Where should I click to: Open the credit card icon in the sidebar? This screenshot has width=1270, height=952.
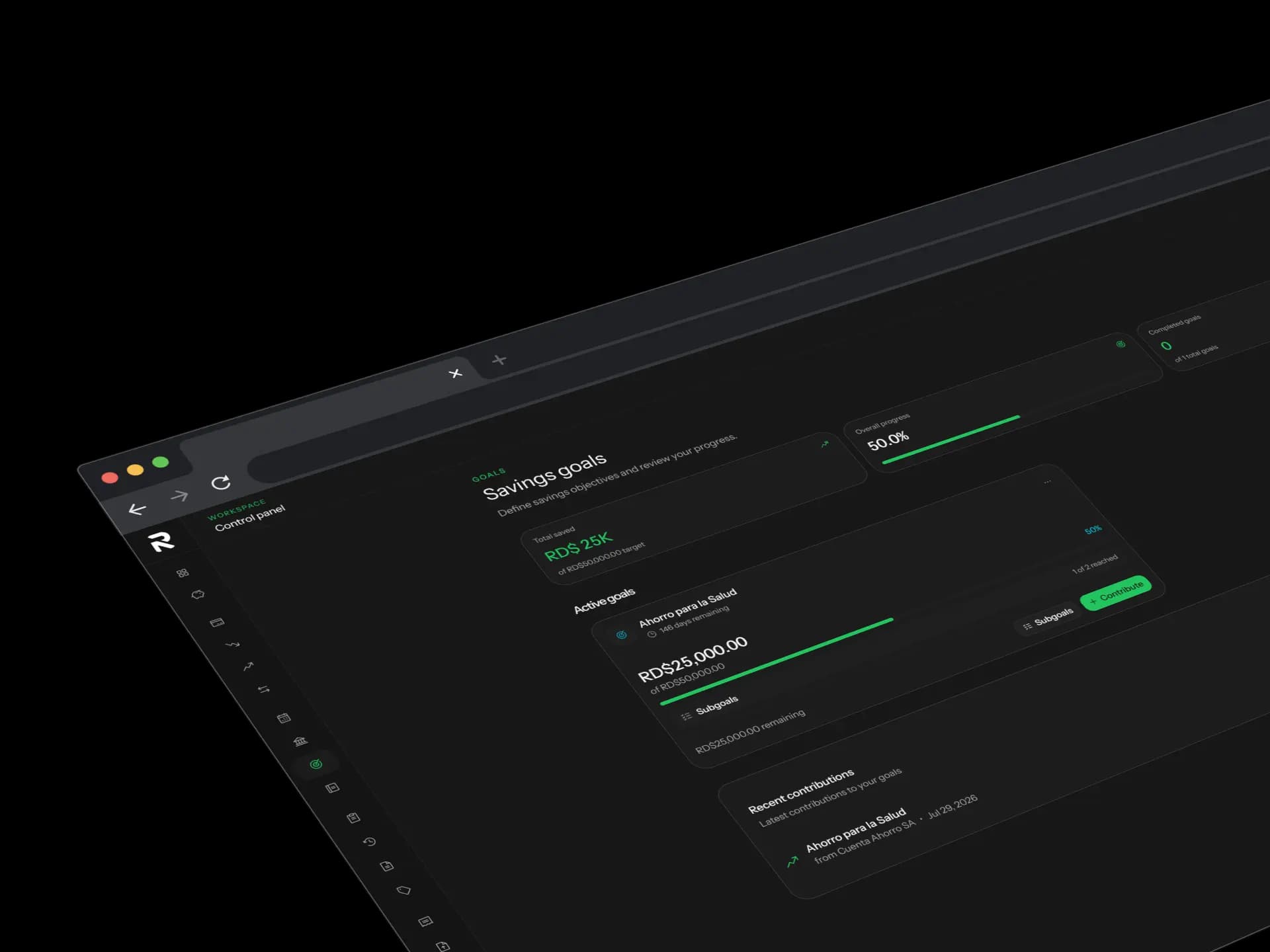(x=217, y=622)
